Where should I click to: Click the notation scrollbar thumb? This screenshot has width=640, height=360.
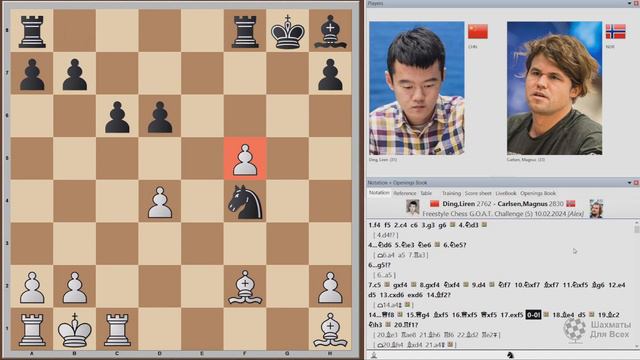coord(636,229)
